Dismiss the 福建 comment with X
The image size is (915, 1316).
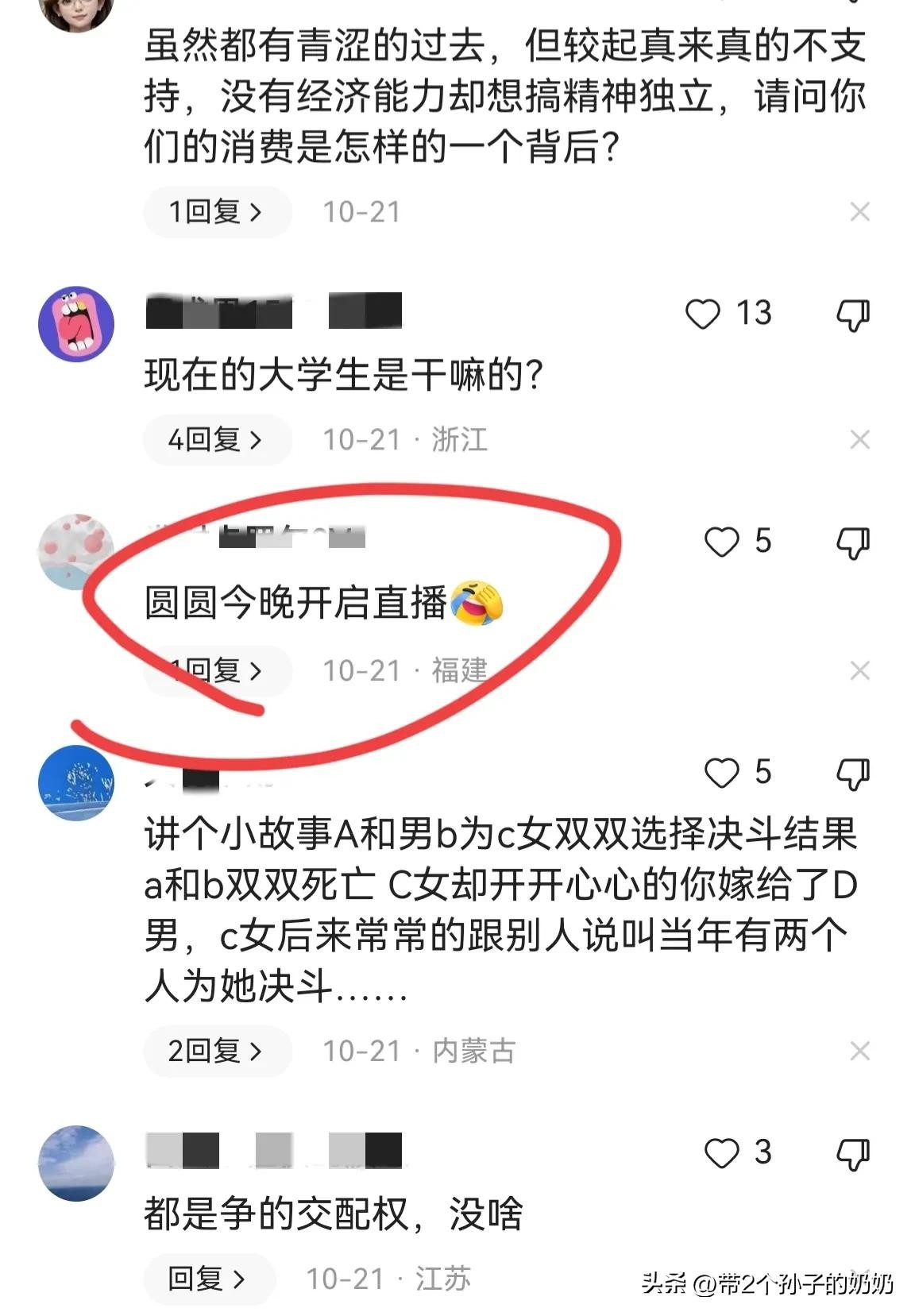click(860, 671)
